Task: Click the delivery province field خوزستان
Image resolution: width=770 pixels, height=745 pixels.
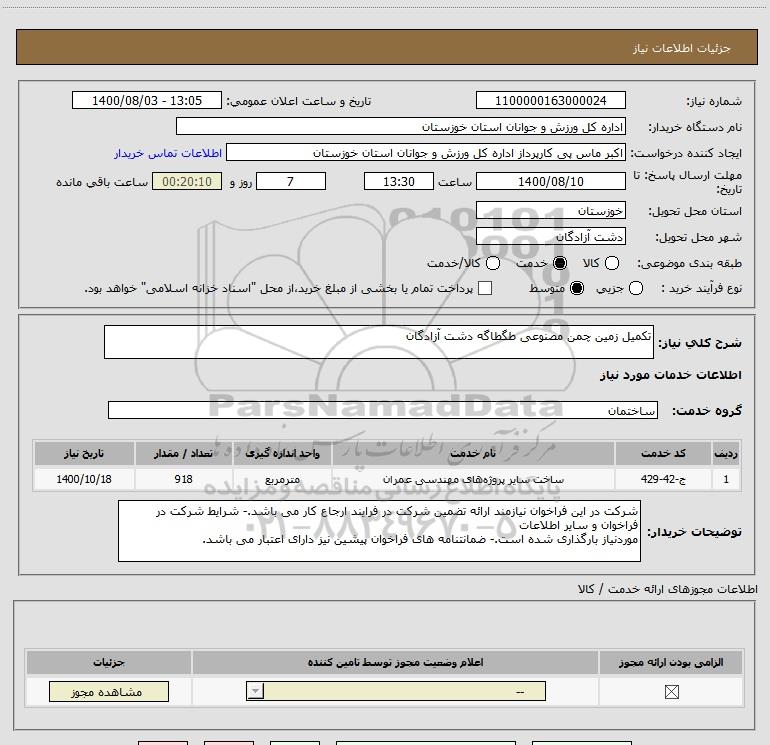Action: tap(550, 210)
